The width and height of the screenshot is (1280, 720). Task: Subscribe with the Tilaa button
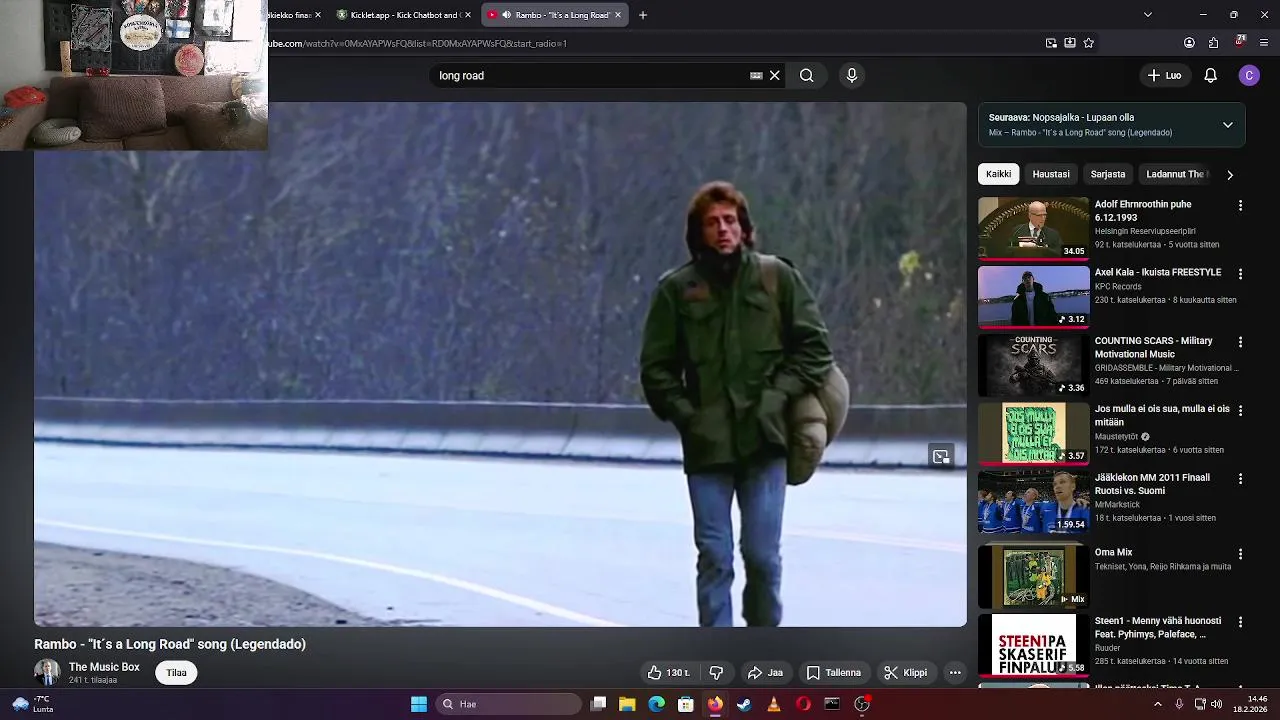(x=176, y=673)
